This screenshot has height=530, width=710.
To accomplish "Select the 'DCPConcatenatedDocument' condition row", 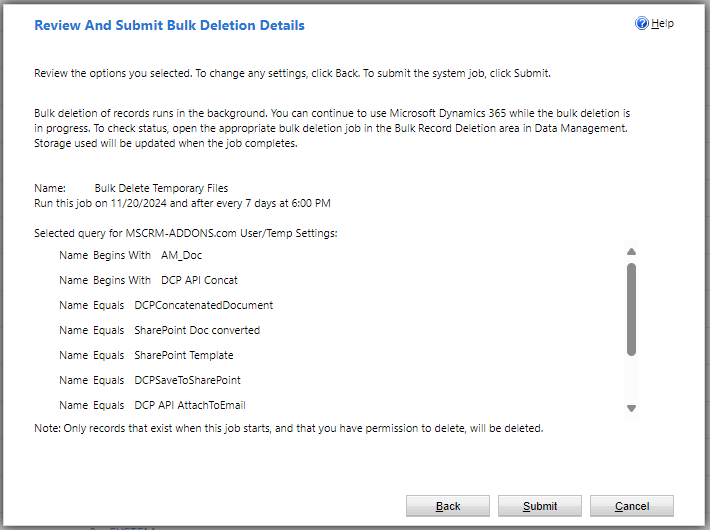I will [x=166, y=305].
